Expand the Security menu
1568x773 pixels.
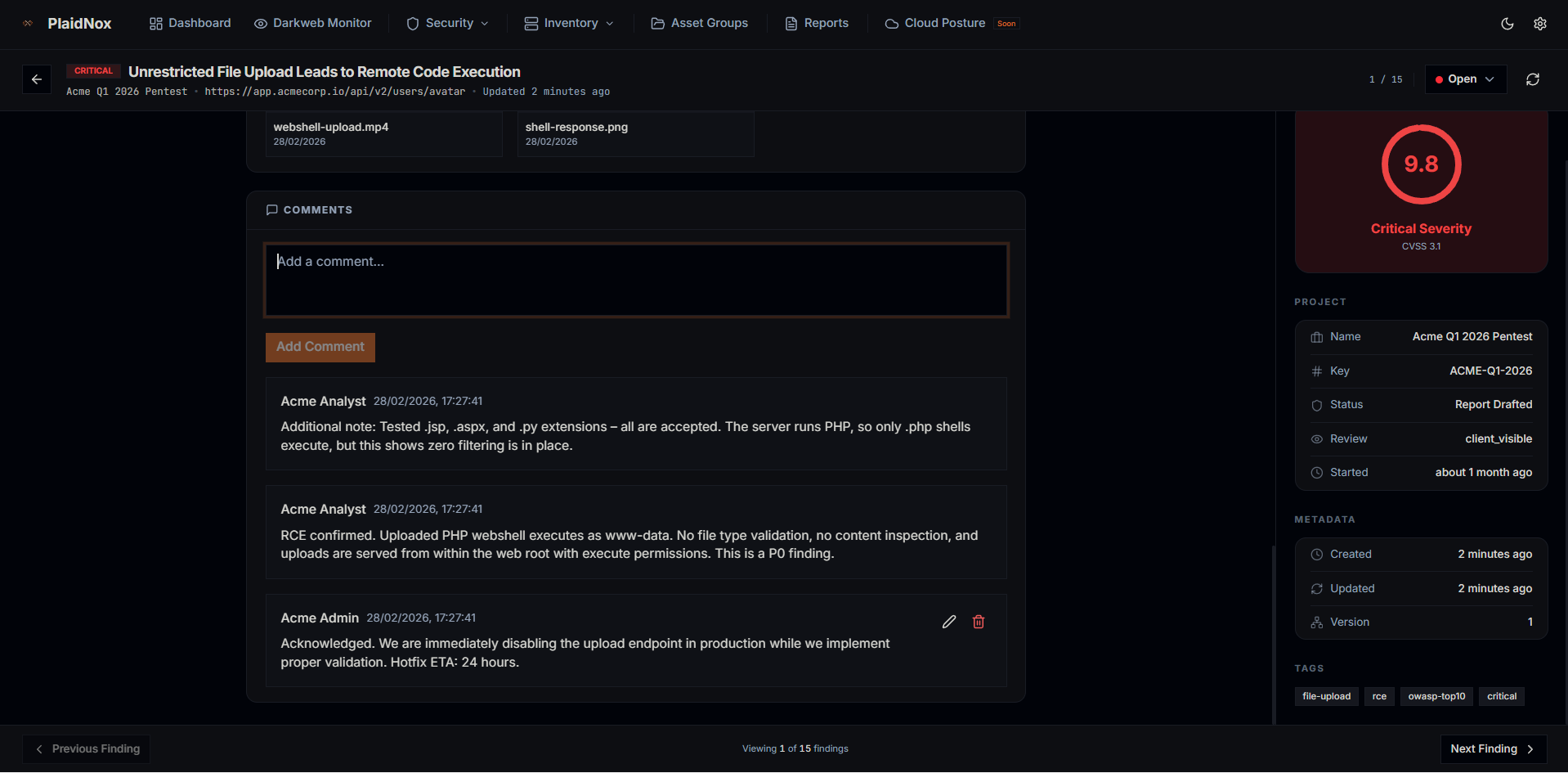[447, 24]
